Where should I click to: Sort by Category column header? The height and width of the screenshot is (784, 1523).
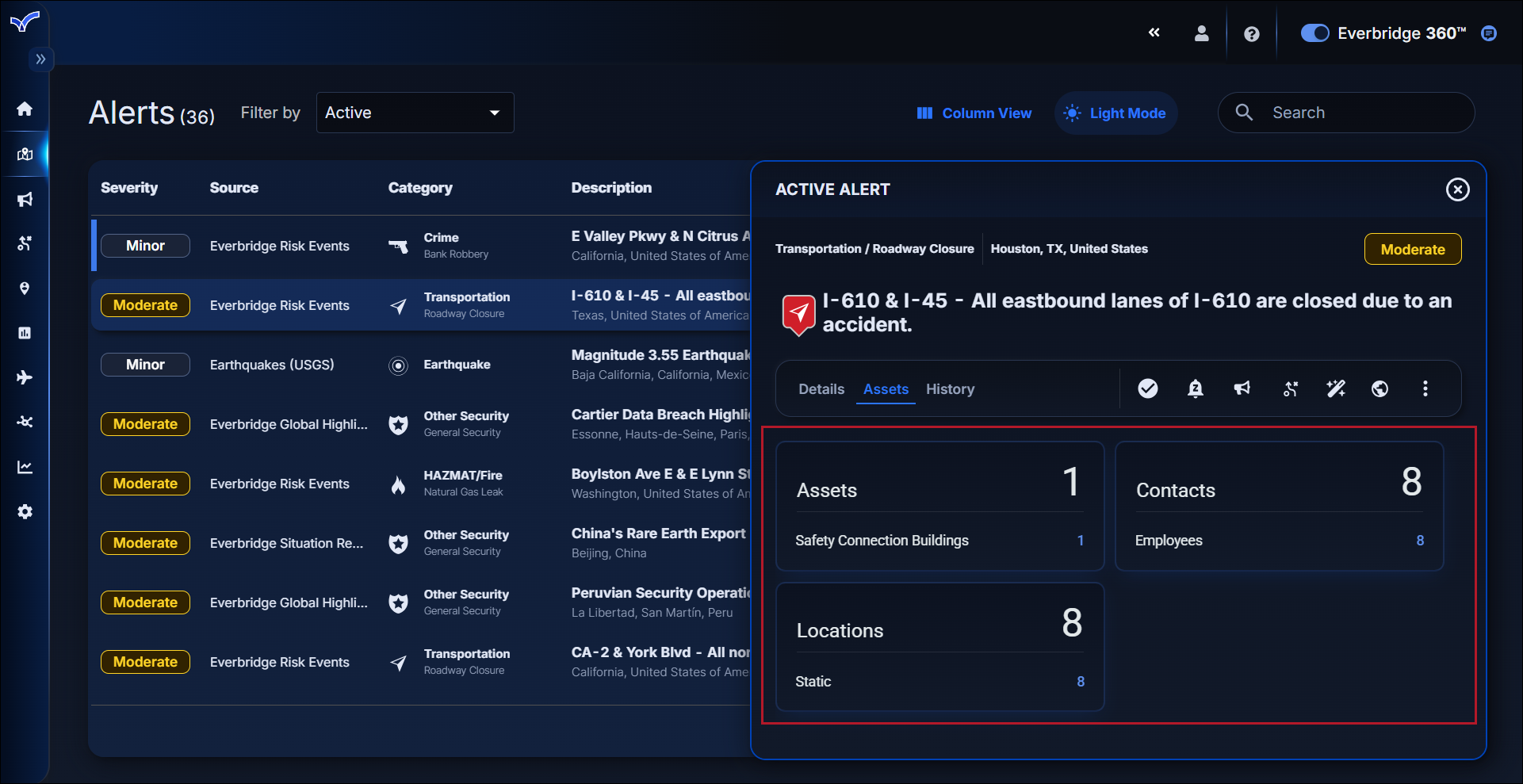[x=420, y=188]
